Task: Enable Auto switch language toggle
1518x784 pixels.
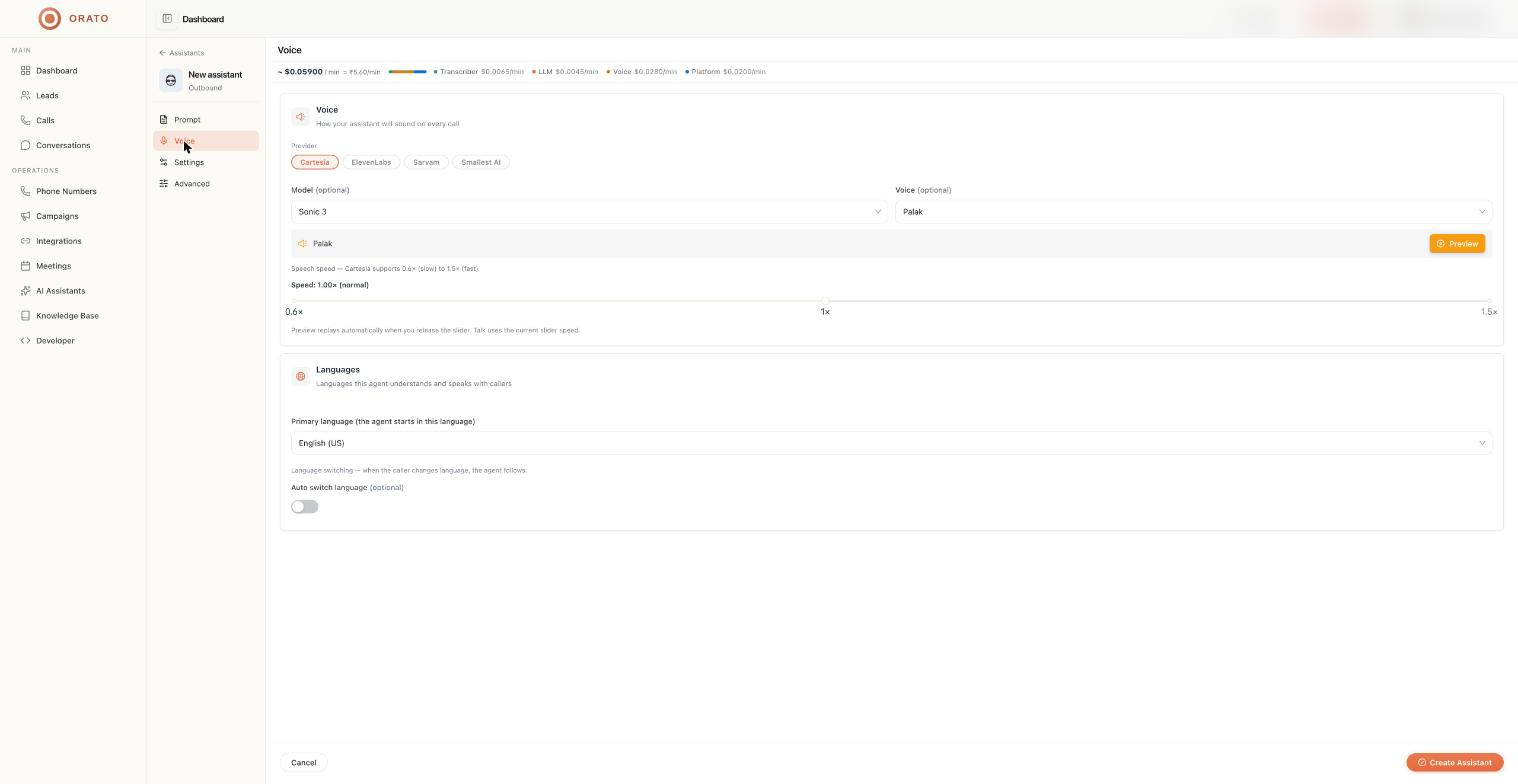Action: click(305, 507)
